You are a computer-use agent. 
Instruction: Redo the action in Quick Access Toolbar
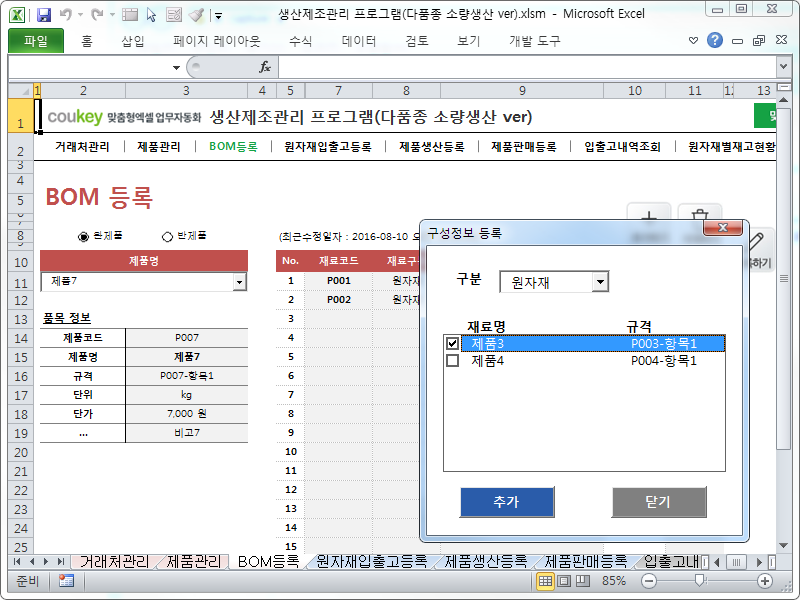pyautogui.click(x=97, y=15)
